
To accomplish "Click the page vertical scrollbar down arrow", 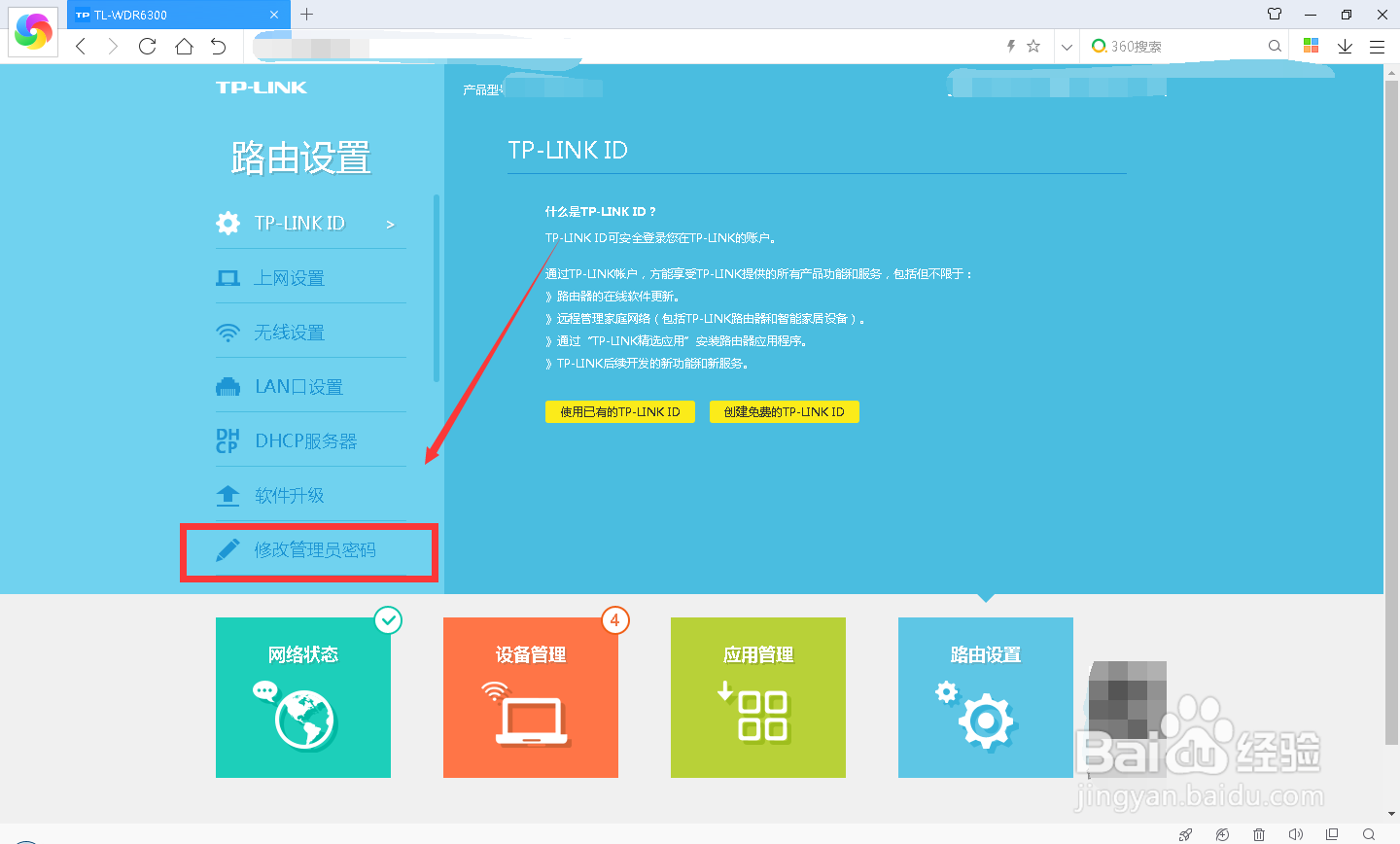I will (x=1391, y=816).
